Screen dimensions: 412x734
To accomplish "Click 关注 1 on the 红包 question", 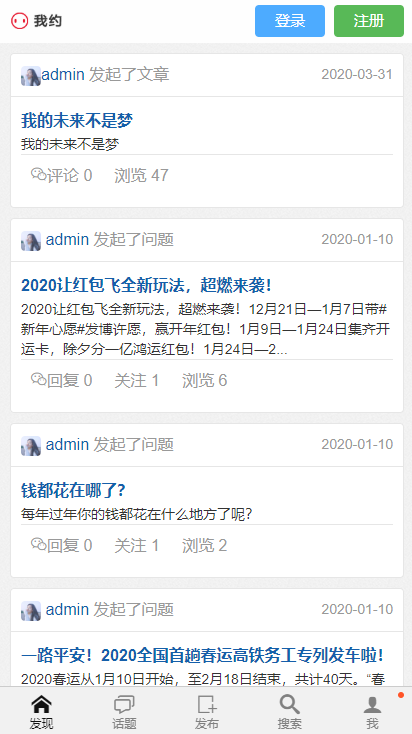I will [x=137, y=381].
